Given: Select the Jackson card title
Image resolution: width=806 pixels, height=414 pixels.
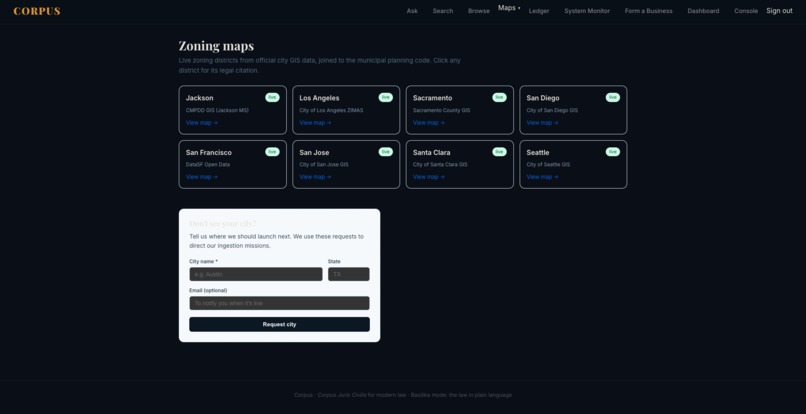Looking at the screenshot, I should pyautogui.click(x=199, y=98).
